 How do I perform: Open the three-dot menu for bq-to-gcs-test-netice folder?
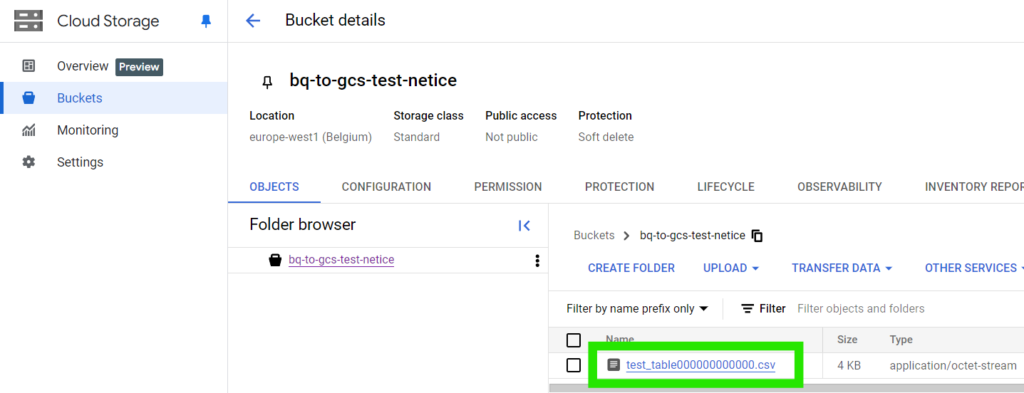(537, 260)
